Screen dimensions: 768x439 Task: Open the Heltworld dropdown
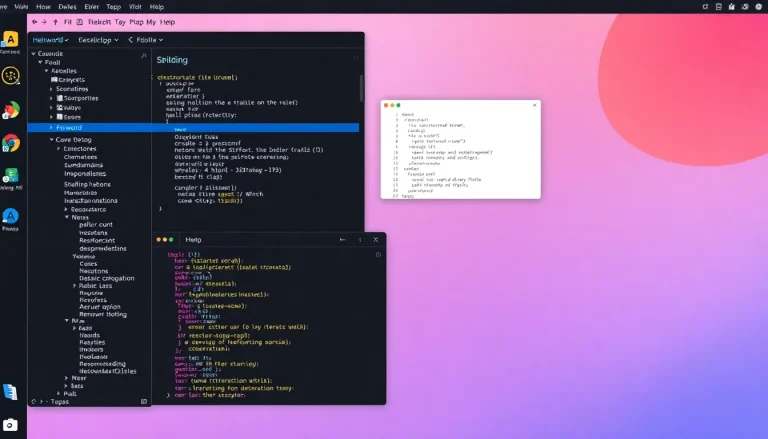(x=50, y=40)
